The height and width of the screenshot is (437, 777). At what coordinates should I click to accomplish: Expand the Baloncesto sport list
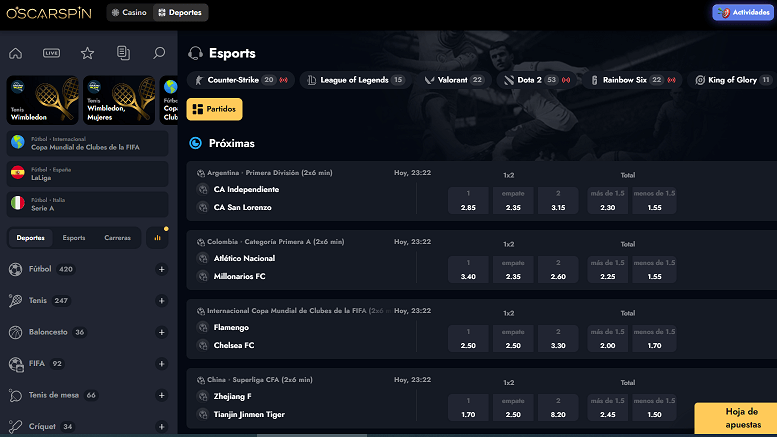(161, 332)
